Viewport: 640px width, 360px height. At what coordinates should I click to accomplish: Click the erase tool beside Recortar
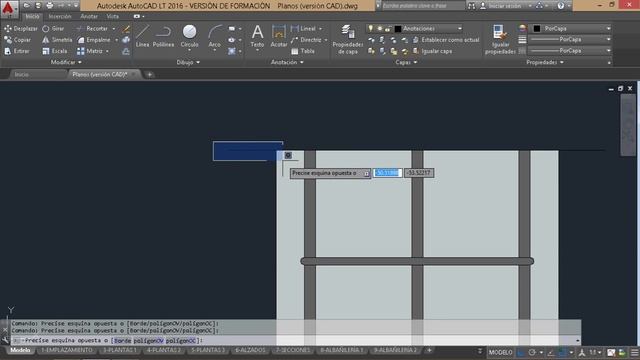126,29
